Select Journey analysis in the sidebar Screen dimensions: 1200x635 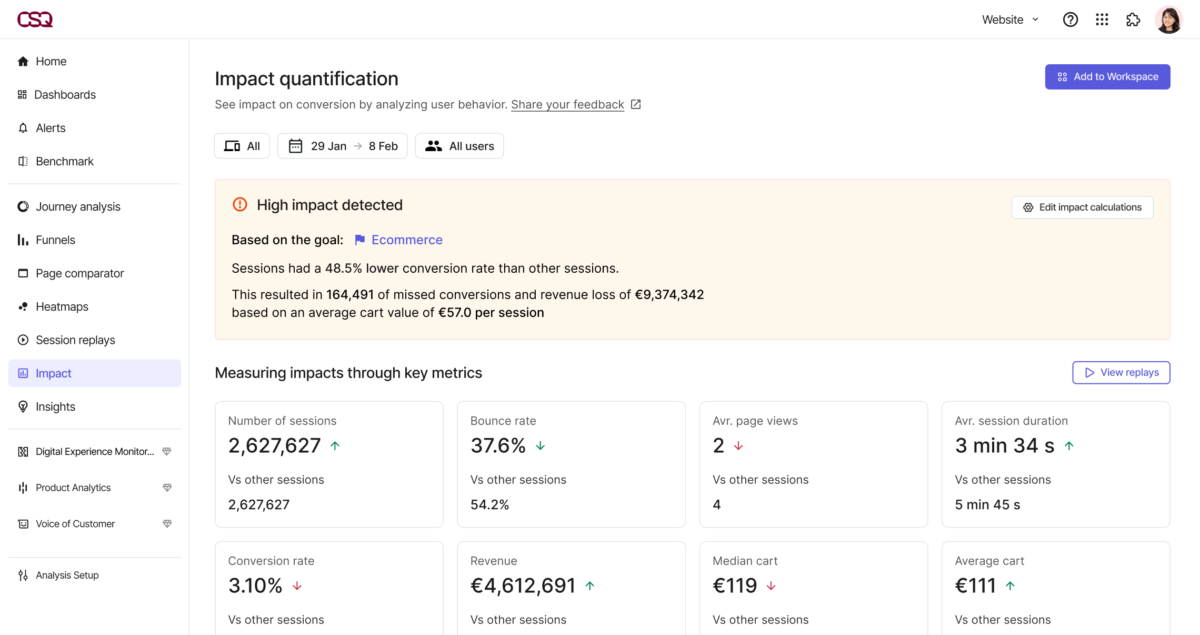pos(78,206)
